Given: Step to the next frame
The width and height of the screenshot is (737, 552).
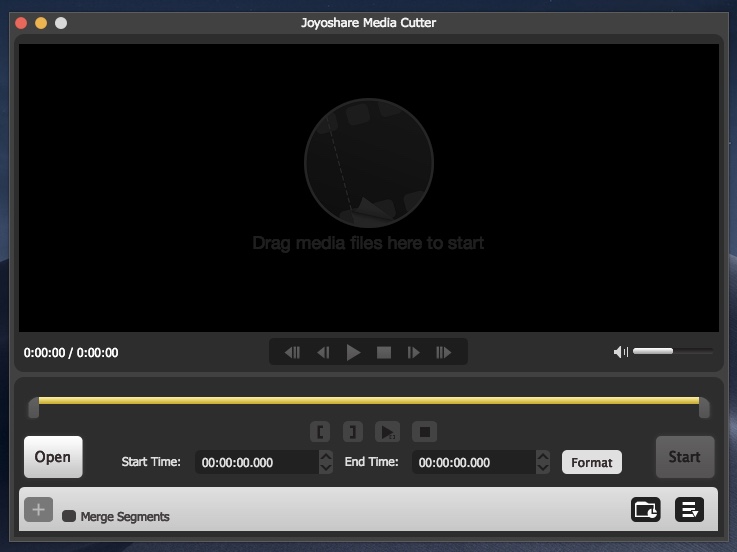Looking at the screenshot, I should point(413,352).
